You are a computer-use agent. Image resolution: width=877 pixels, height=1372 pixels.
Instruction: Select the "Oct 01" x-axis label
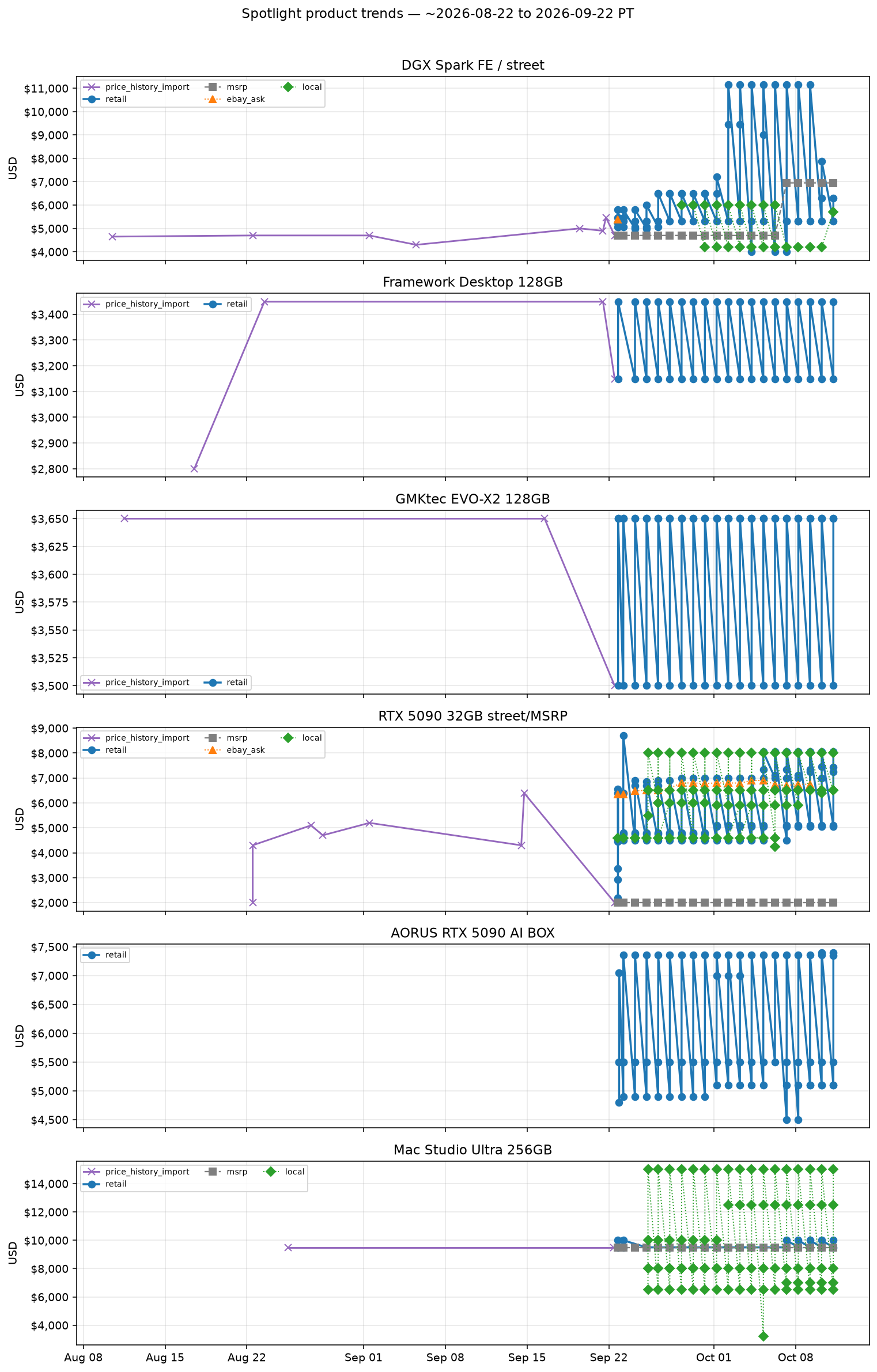pos(714,1358)
